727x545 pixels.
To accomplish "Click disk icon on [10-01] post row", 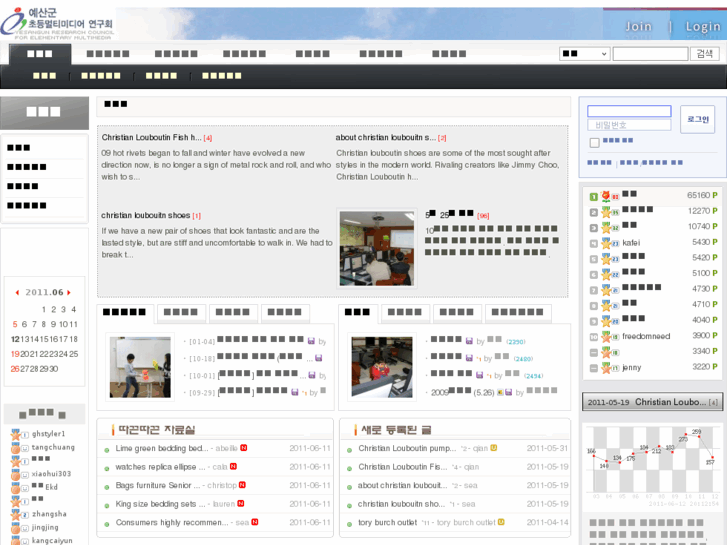I will 312,375.
